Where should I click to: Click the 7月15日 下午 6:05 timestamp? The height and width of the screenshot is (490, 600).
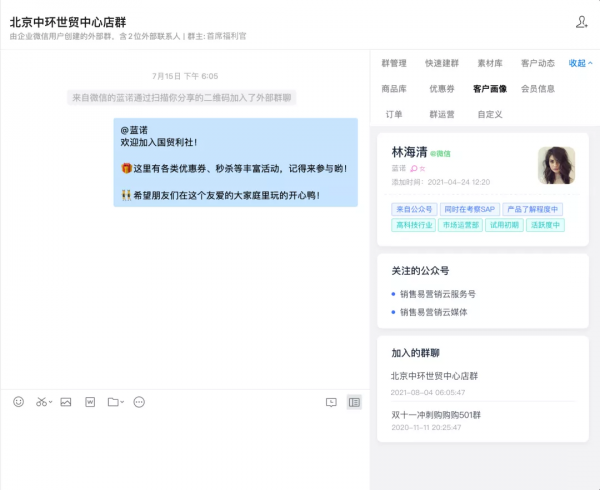coord(185,76)
